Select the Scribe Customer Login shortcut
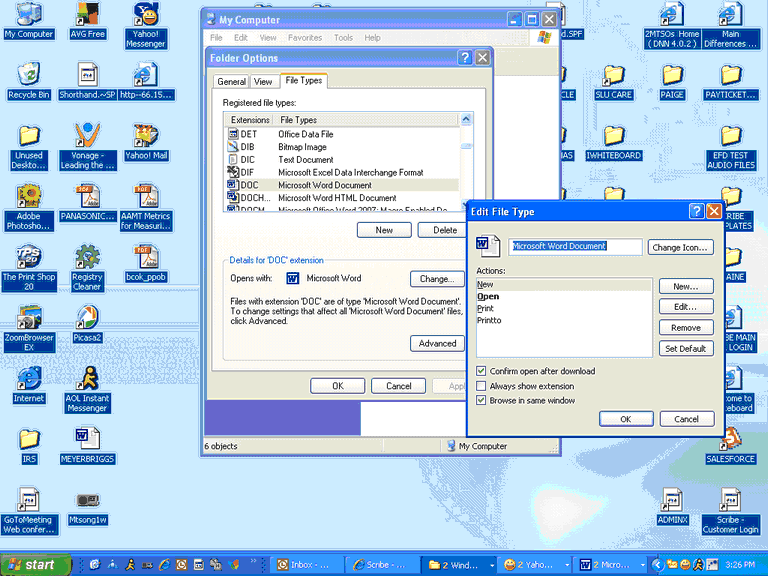 (x=730, y=510)
